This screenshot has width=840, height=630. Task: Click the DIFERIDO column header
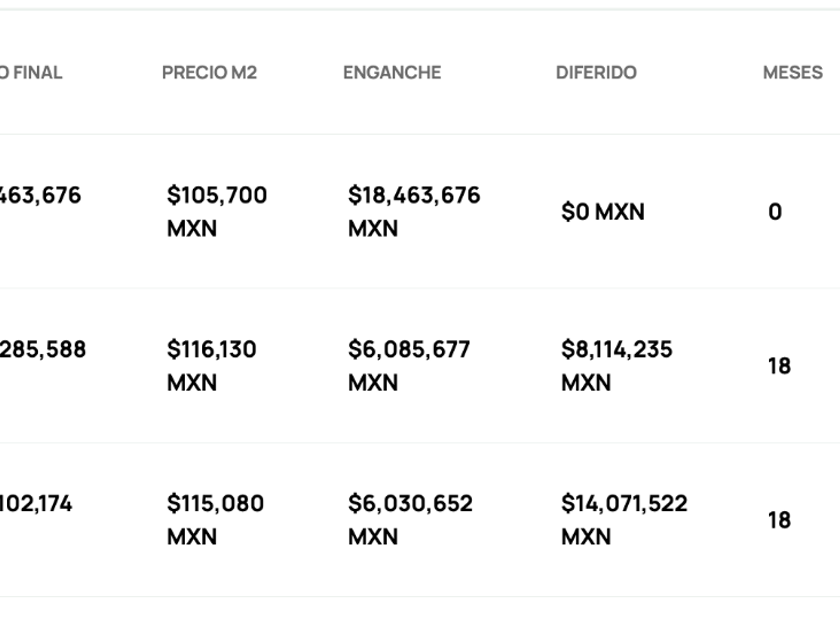[596, 72]
